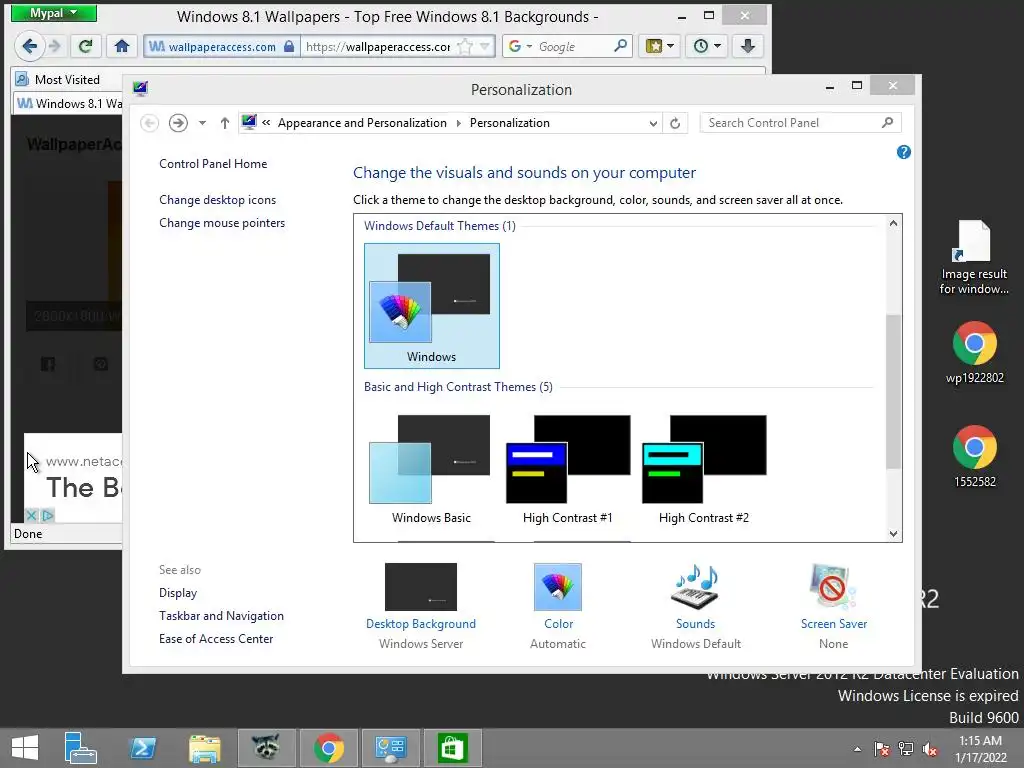Click Personalization breadcrumb segment

509,123
